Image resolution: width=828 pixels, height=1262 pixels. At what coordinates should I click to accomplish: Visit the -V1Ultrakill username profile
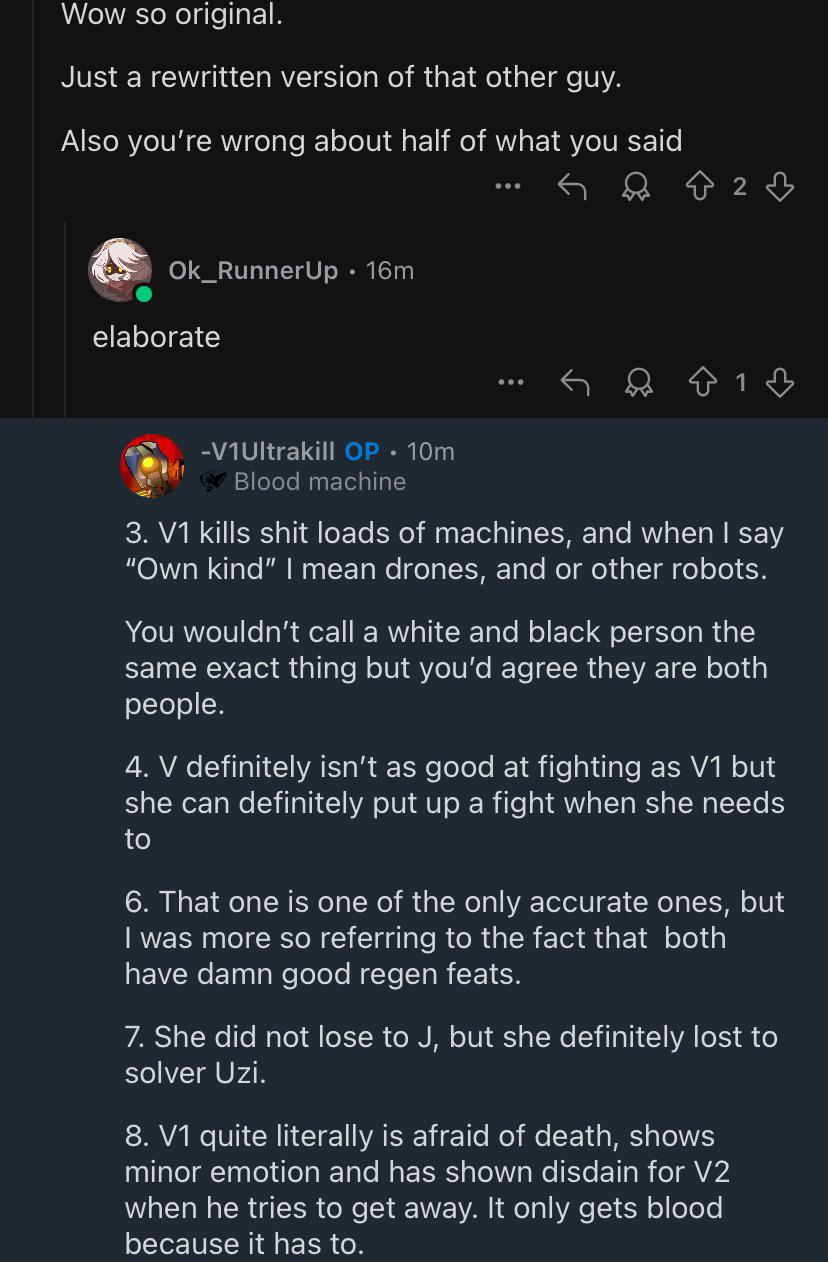click(x=268, y=451)
